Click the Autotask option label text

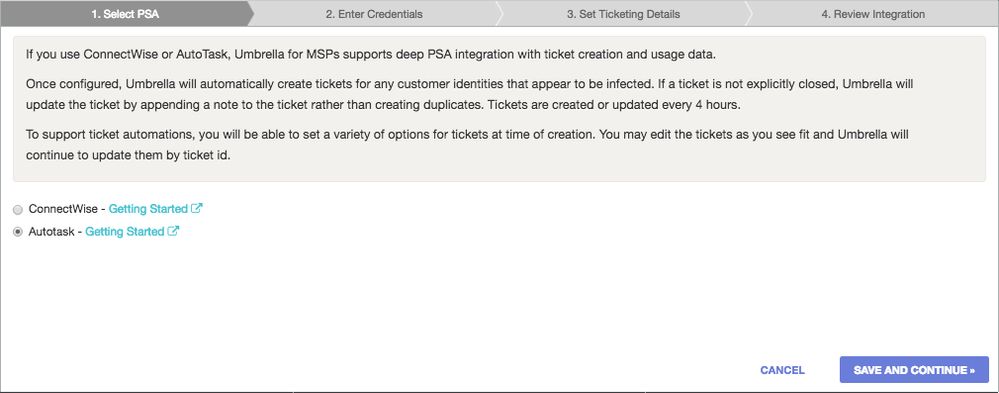(52, 232)
